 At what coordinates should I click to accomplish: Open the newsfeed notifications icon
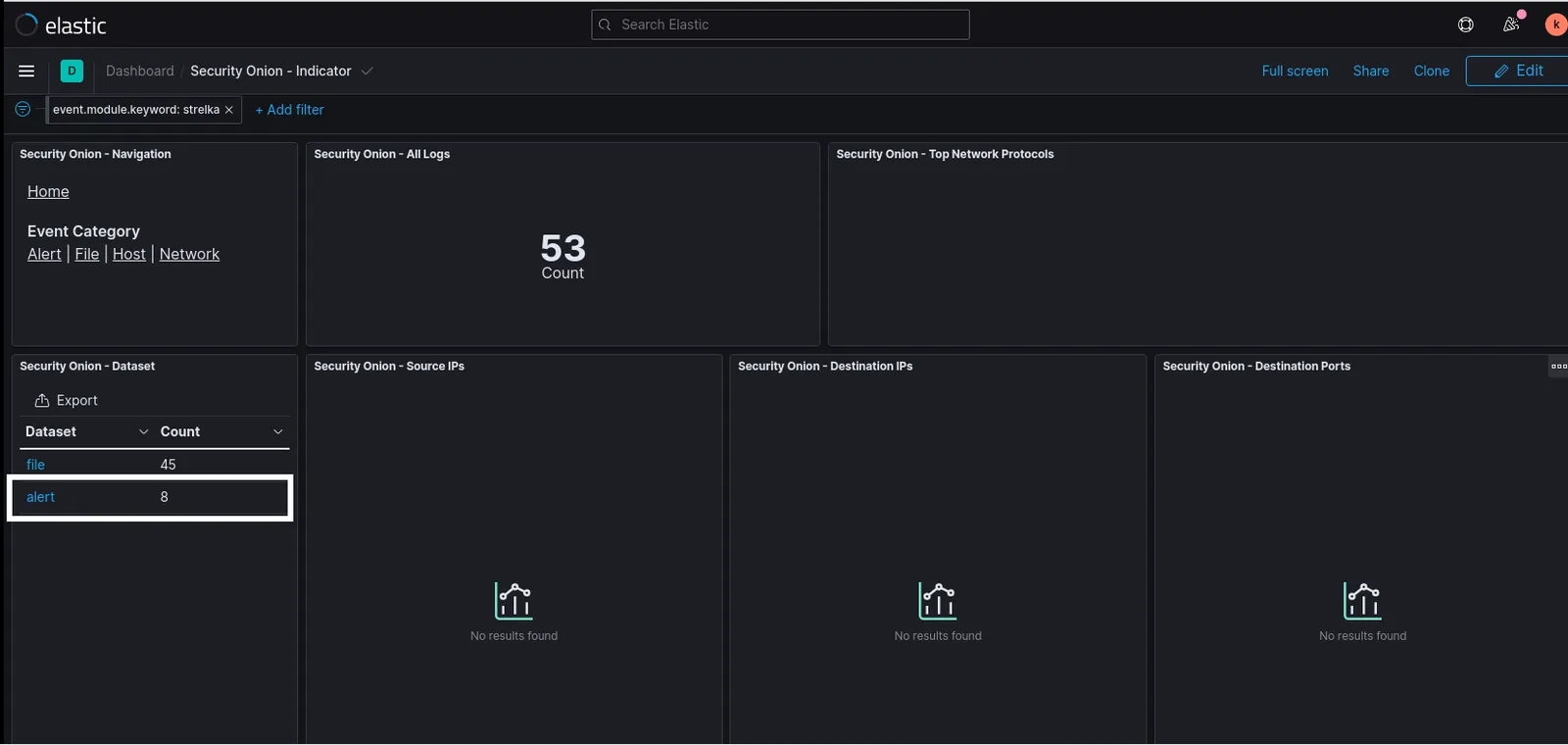coord(1511,25)
